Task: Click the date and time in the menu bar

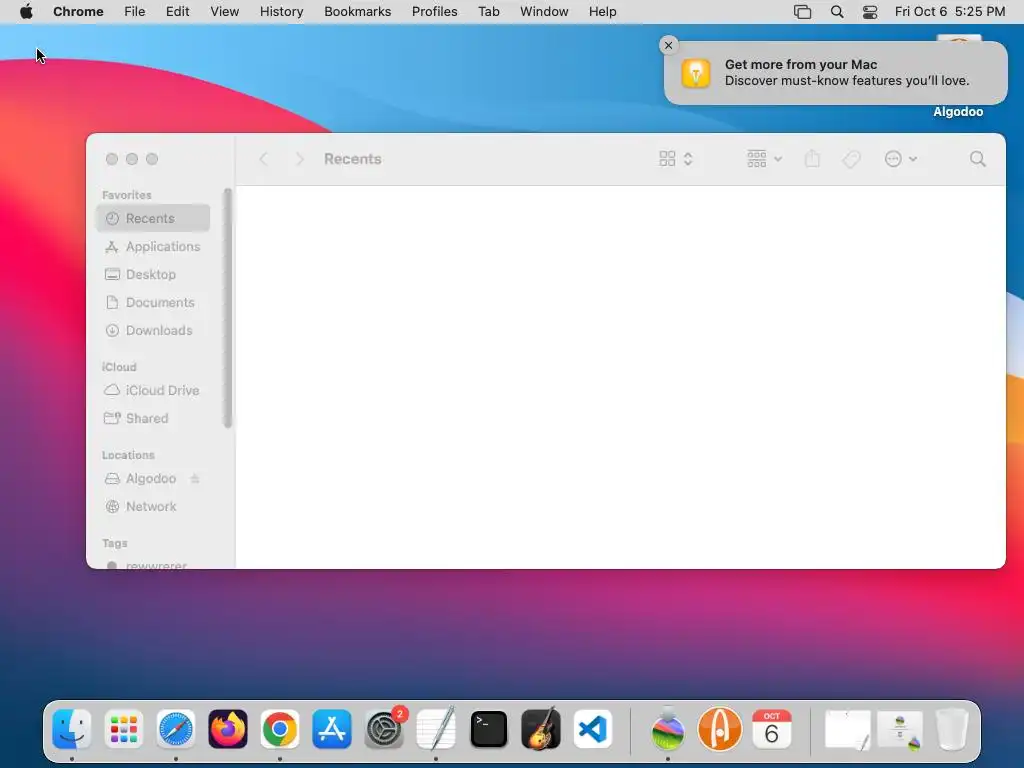Action: [x=950, y=12]
